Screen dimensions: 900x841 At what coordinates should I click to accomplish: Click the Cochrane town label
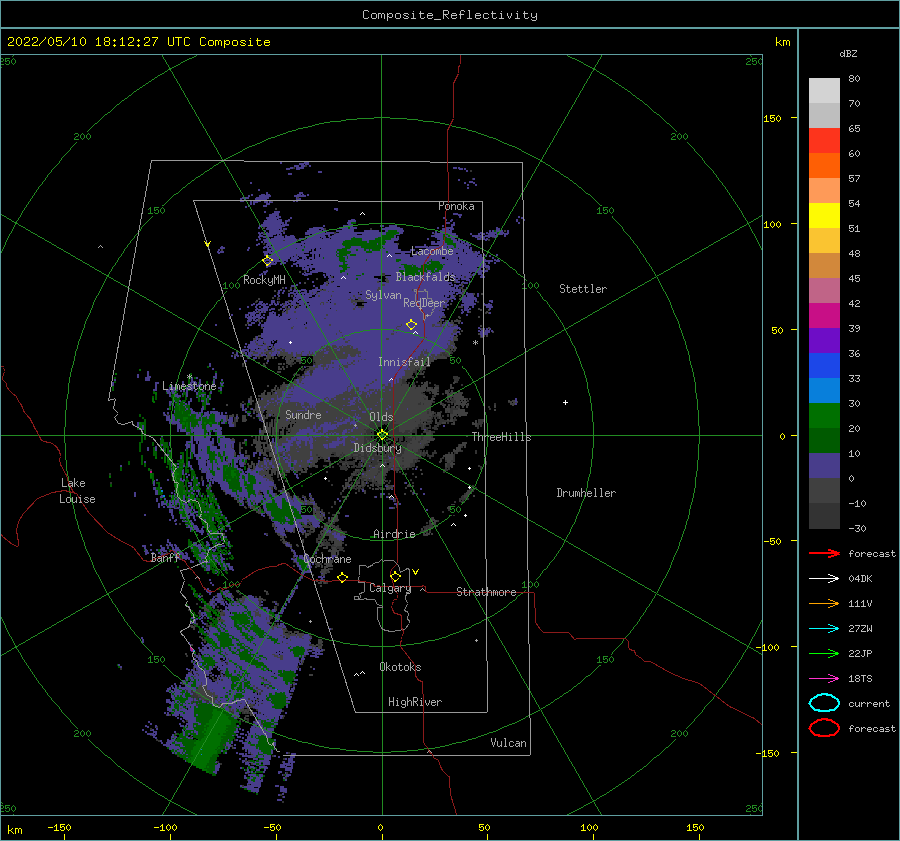pos(327,559)
